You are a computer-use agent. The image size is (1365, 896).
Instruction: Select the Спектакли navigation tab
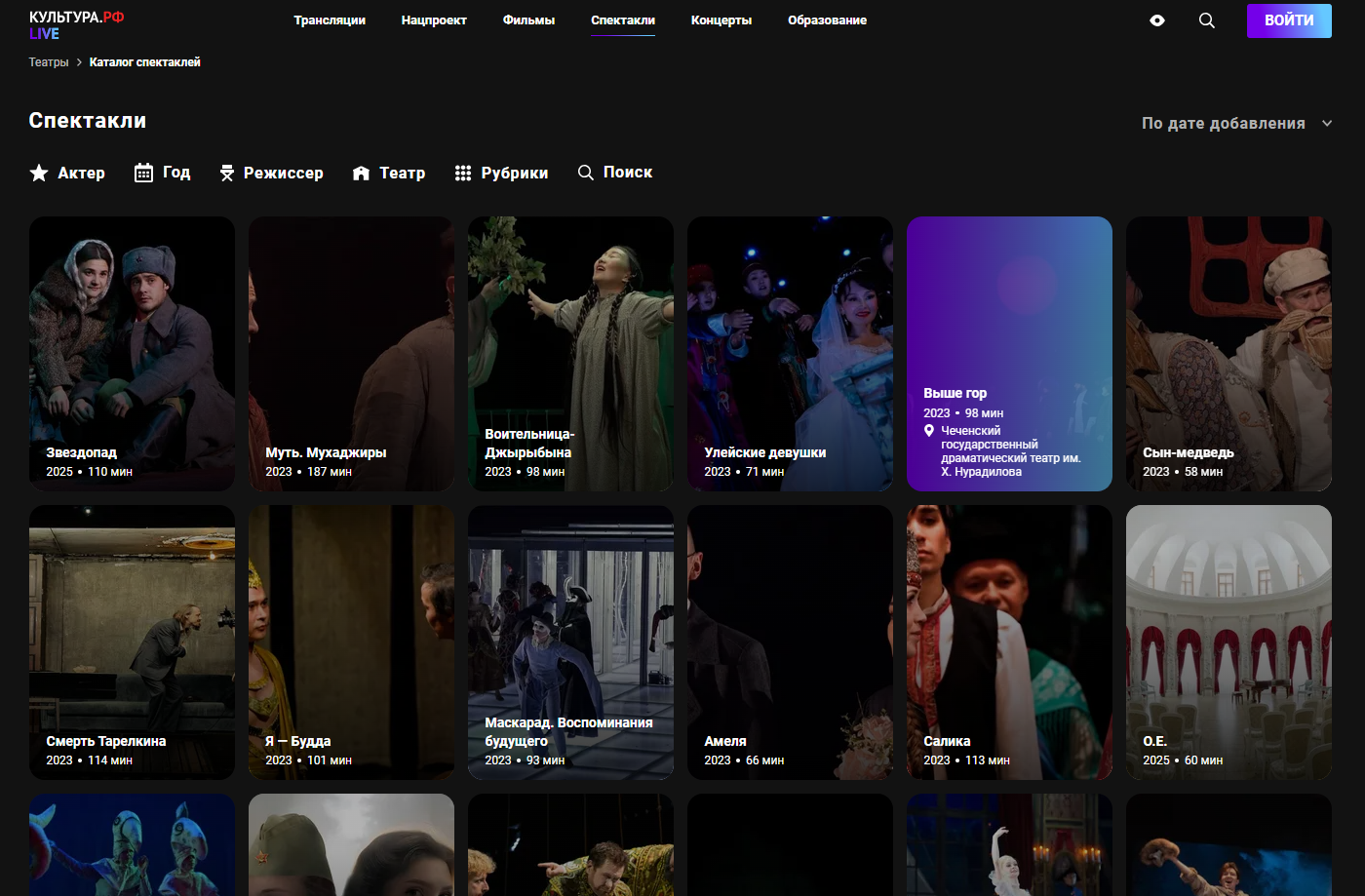[623, 20]
